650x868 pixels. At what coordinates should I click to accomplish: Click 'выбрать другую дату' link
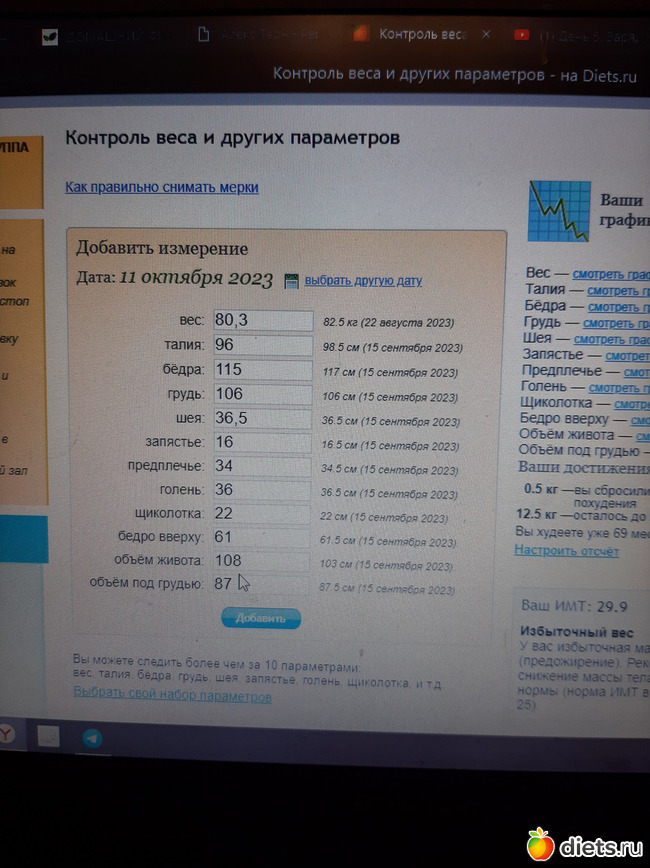(x=363, y=281)
